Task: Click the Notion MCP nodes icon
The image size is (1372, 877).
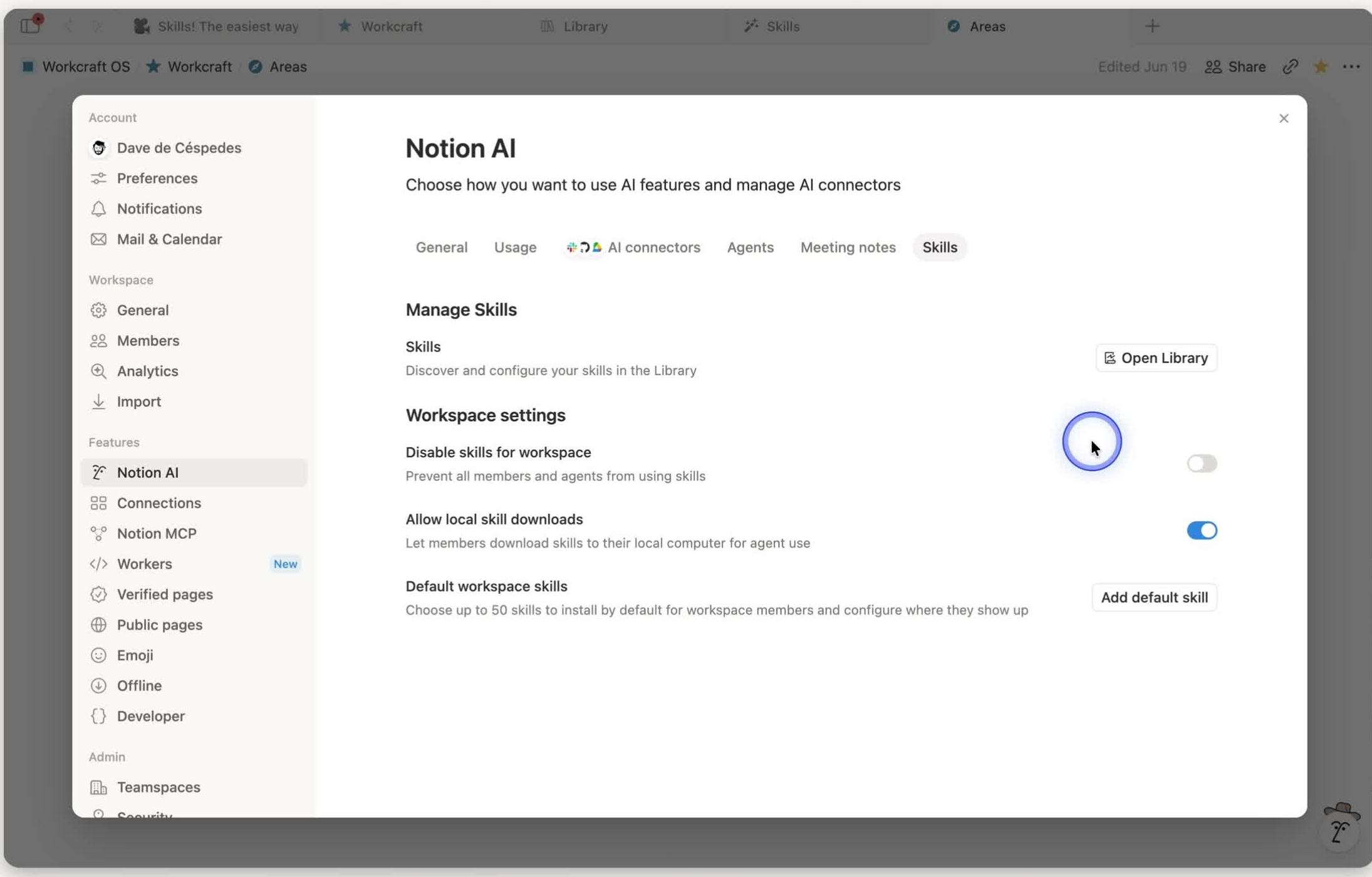Action: [x=98, y=534]
